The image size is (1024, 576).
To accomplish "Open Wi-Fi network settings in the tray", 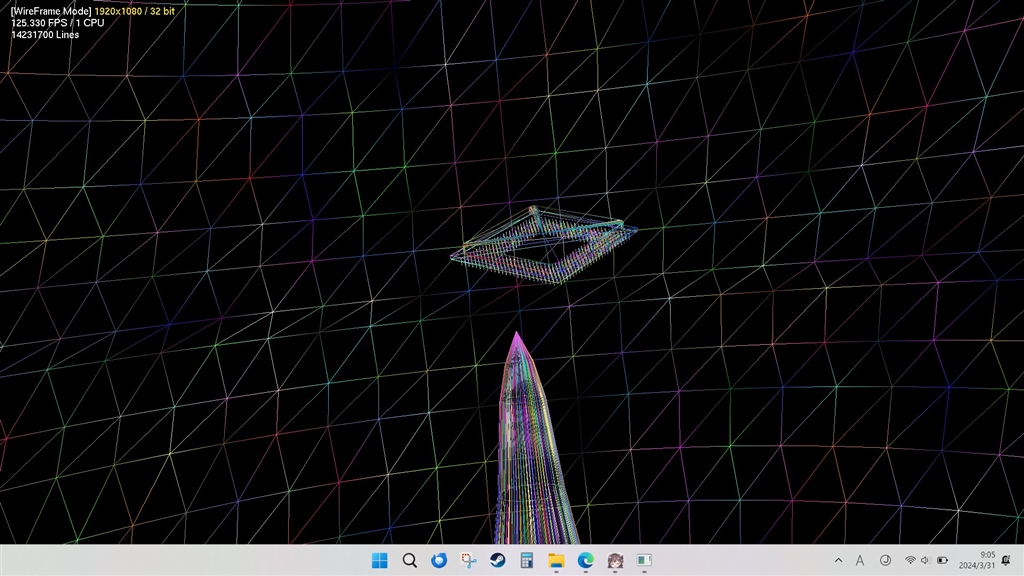I will (910, 560).
